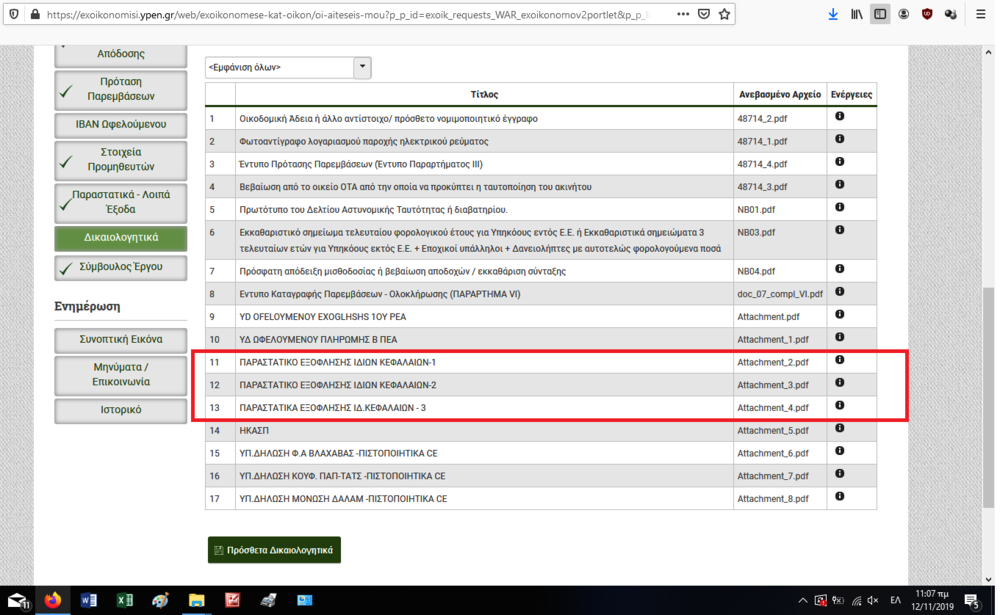Select 'IBAN Ωφελούμενου' in the sidebar

(x=121, y=125)
